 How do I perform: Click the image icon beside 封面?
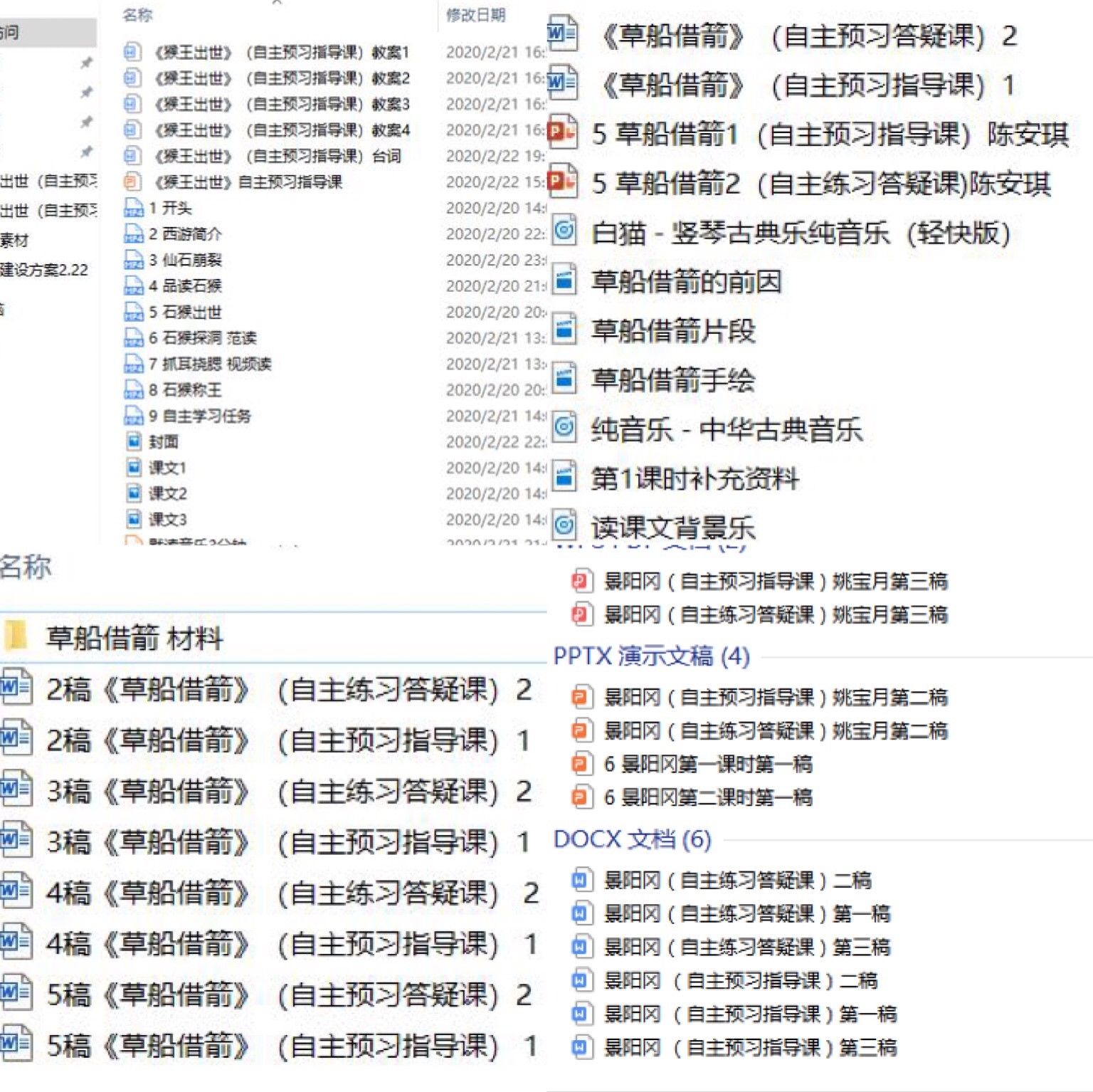pos(133,441)
